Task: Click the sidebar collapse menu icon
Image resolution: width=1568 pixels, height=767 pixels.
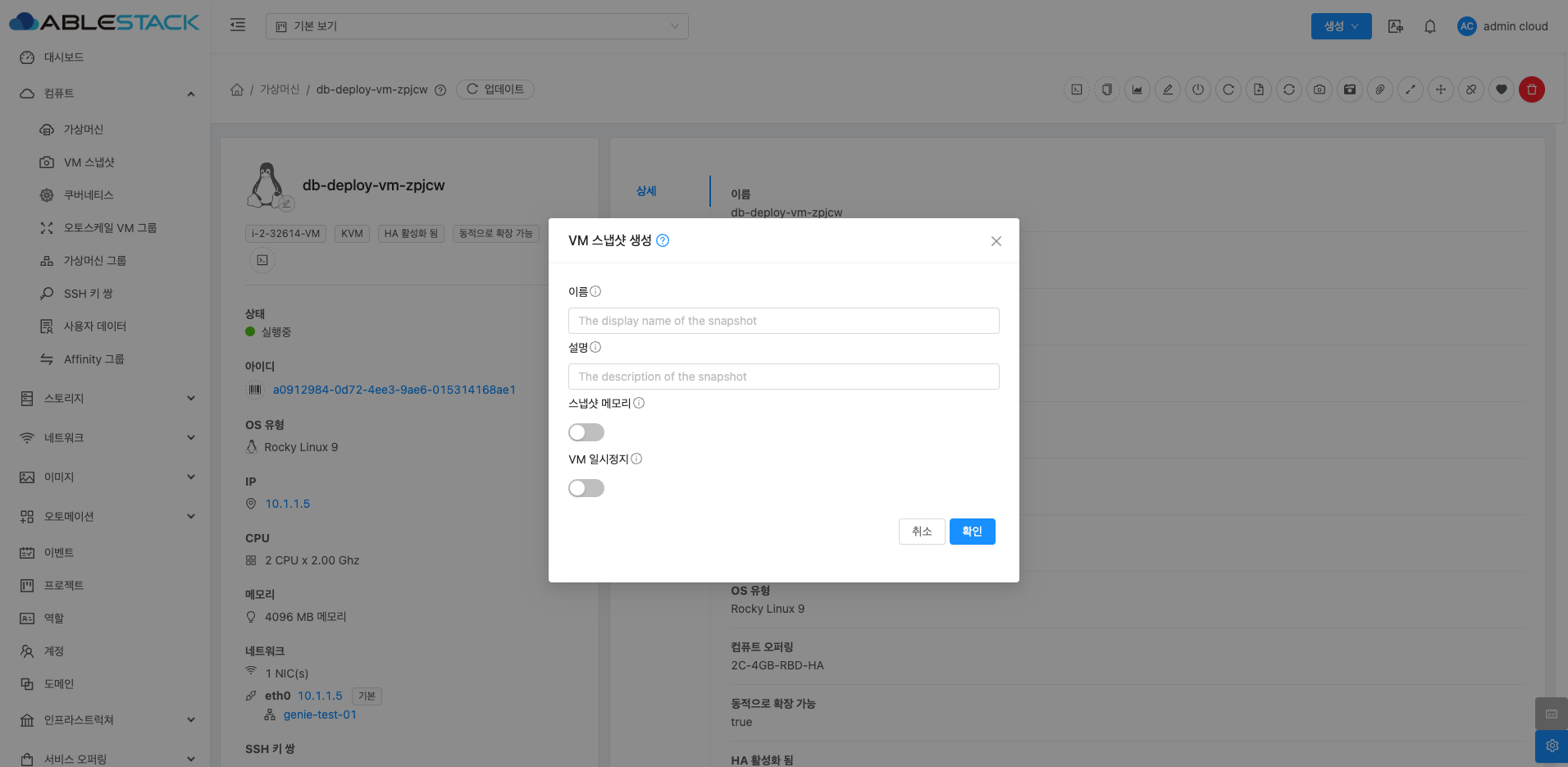Action: click(238, 25)
